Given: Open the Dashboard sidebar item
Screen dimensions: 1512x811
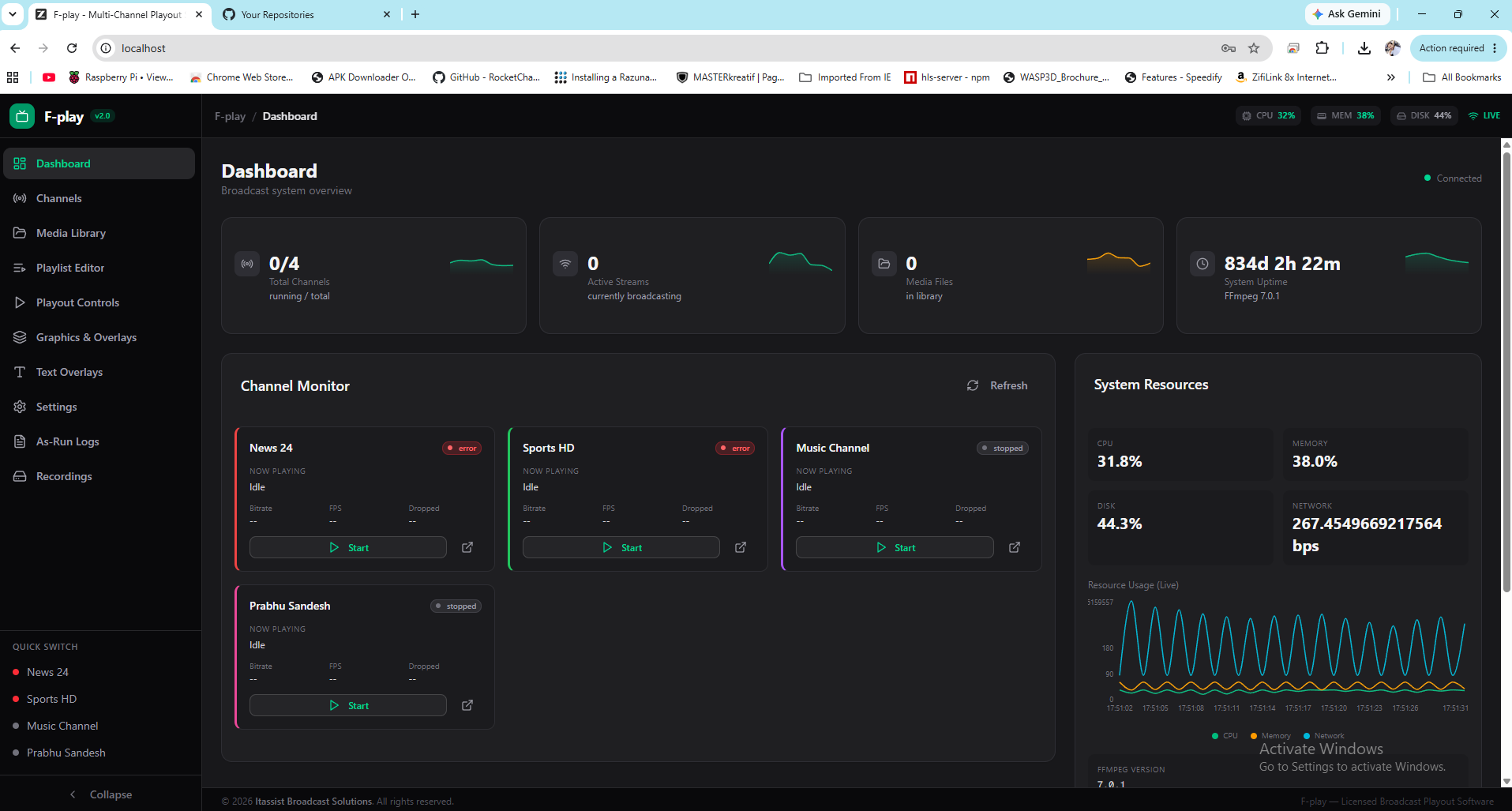Looking at the screenshot, I should [x=99, y=163].
